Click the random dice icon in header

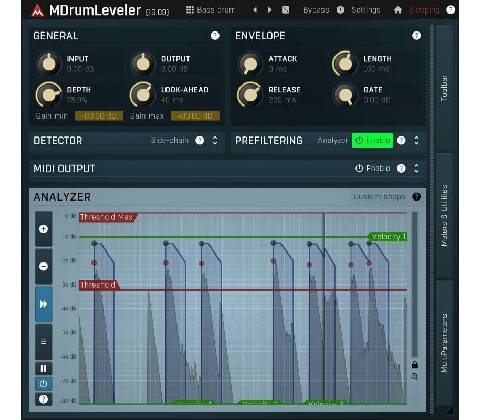coord(285,10)
